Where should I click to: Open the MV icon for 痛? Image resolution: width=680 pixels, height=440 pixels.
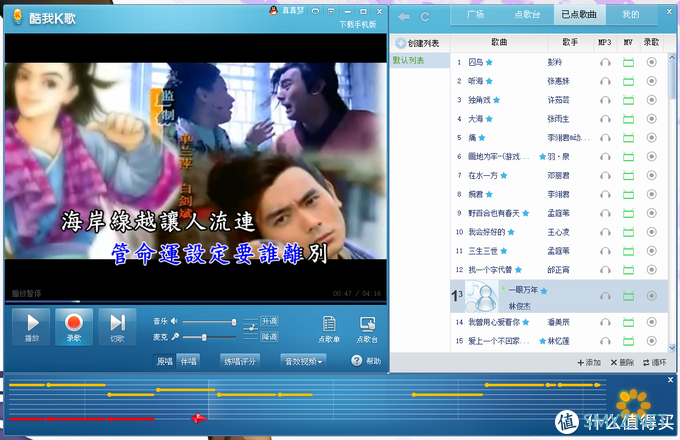[628, 138]
